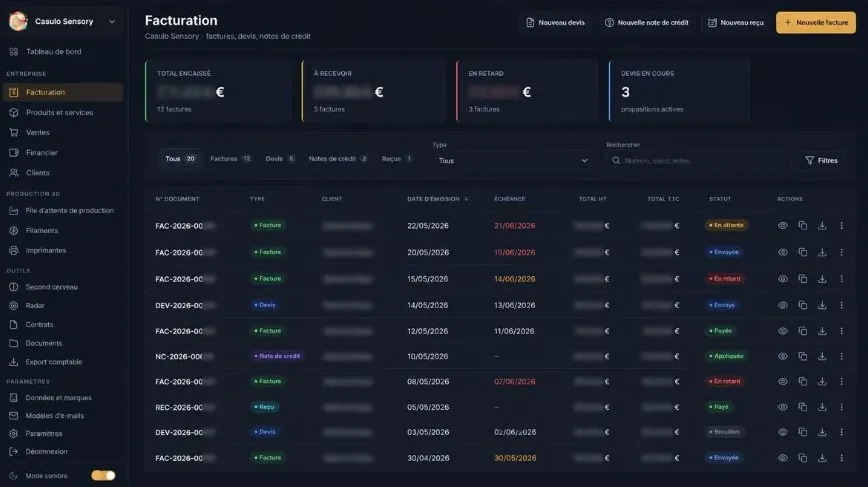
Task: Click the Export comptable download icon
Action: pyautogui.click(x=14, y=362)
